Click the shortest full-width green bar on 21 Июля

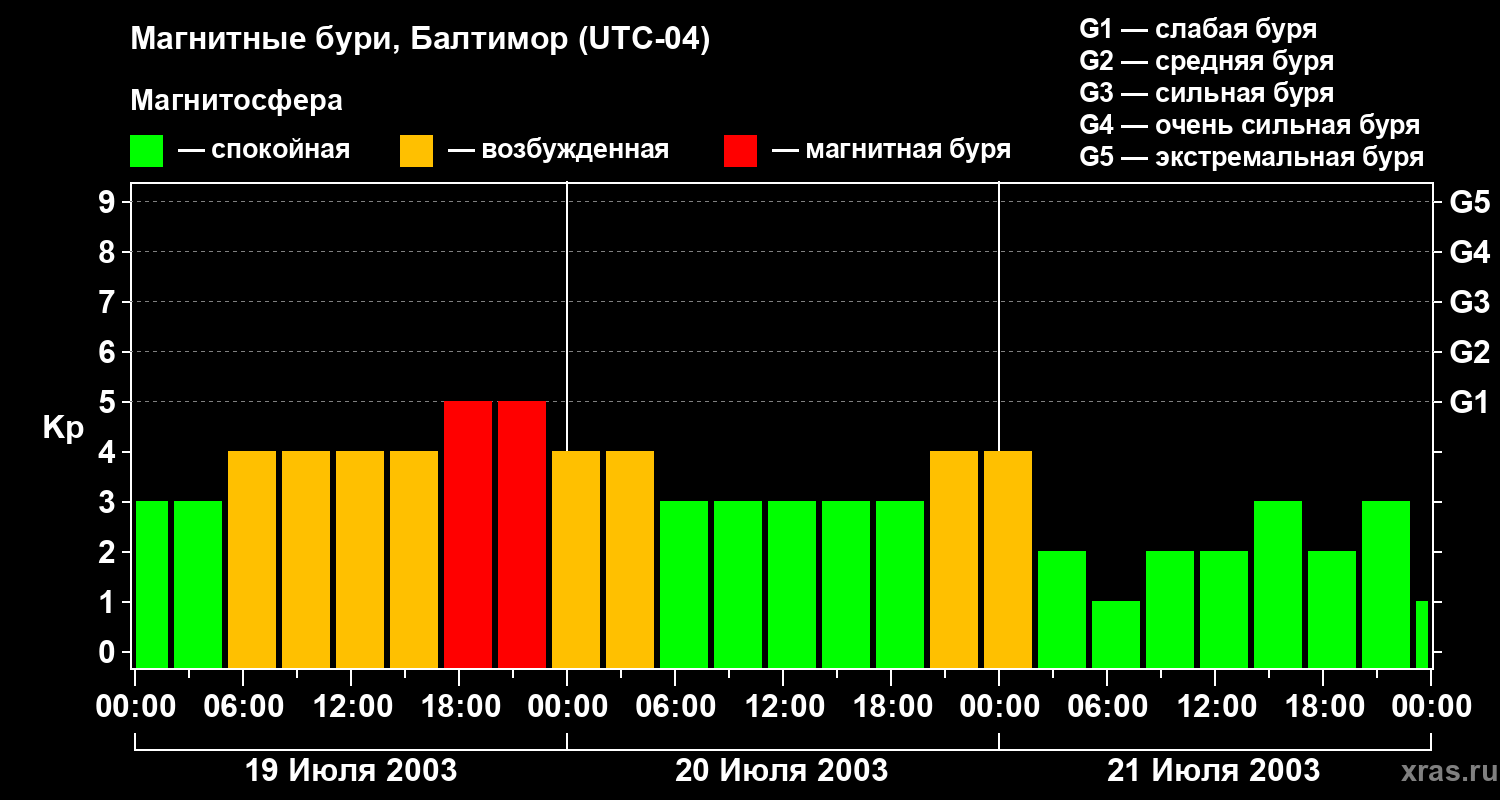1116,634
